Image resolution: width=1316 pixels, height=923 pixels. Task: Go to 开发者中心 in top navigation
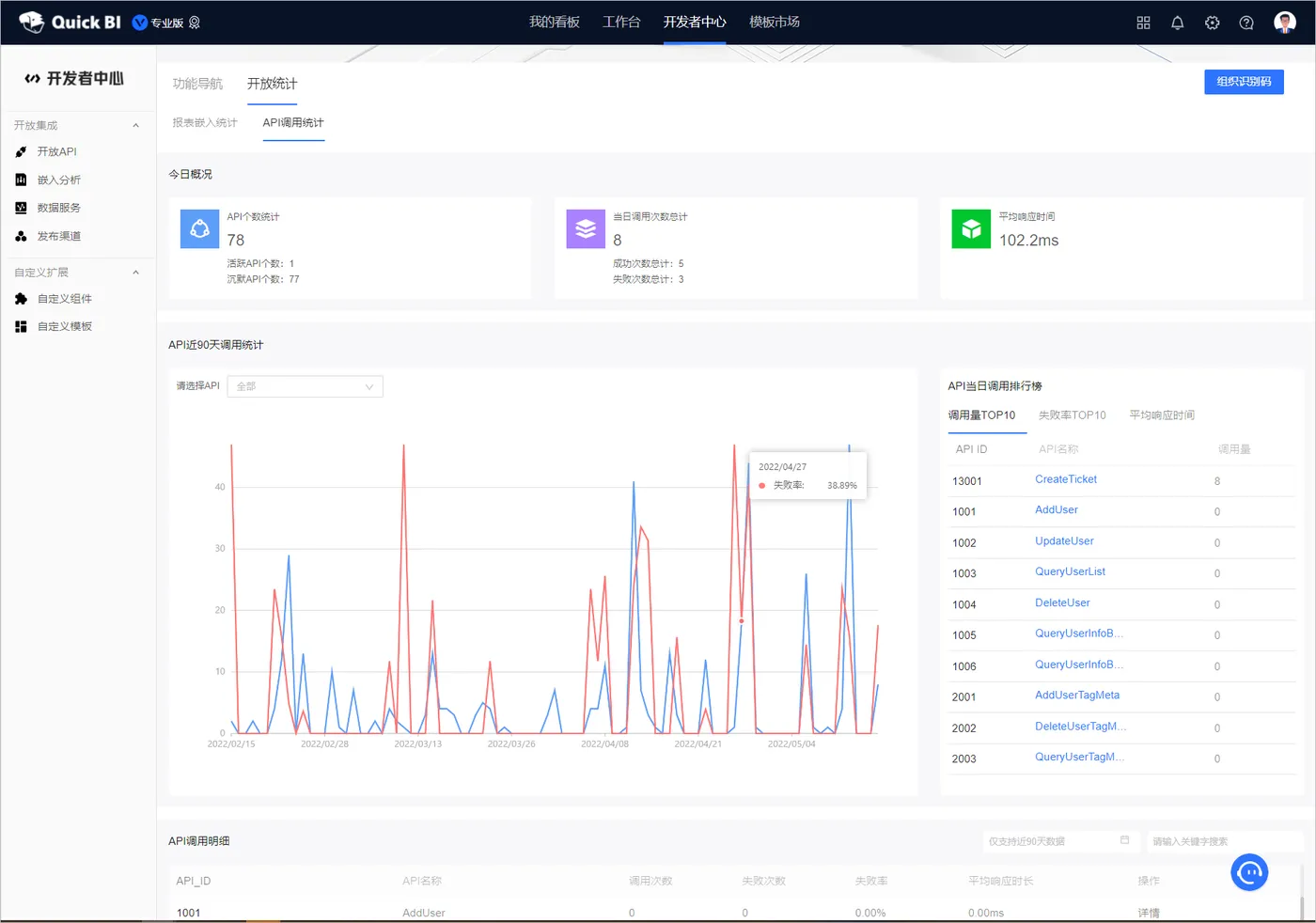click(x=695, y=23)
